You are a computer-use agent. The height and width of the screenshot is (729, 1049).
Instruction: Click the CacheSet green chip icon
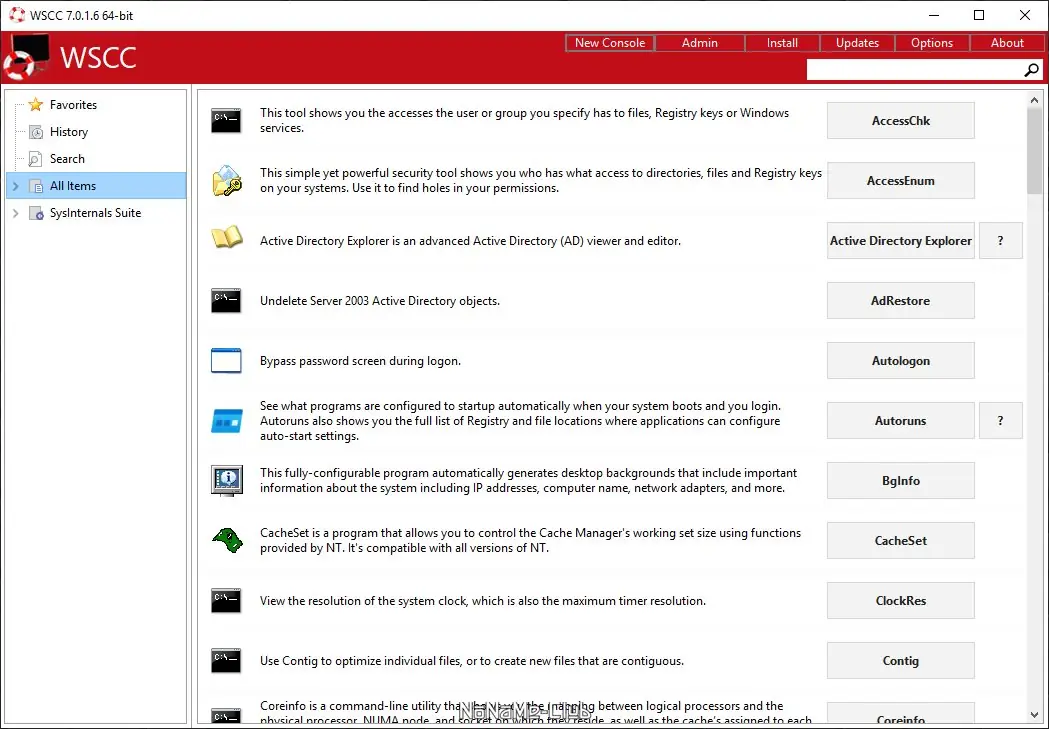click(x=227, y=540)
